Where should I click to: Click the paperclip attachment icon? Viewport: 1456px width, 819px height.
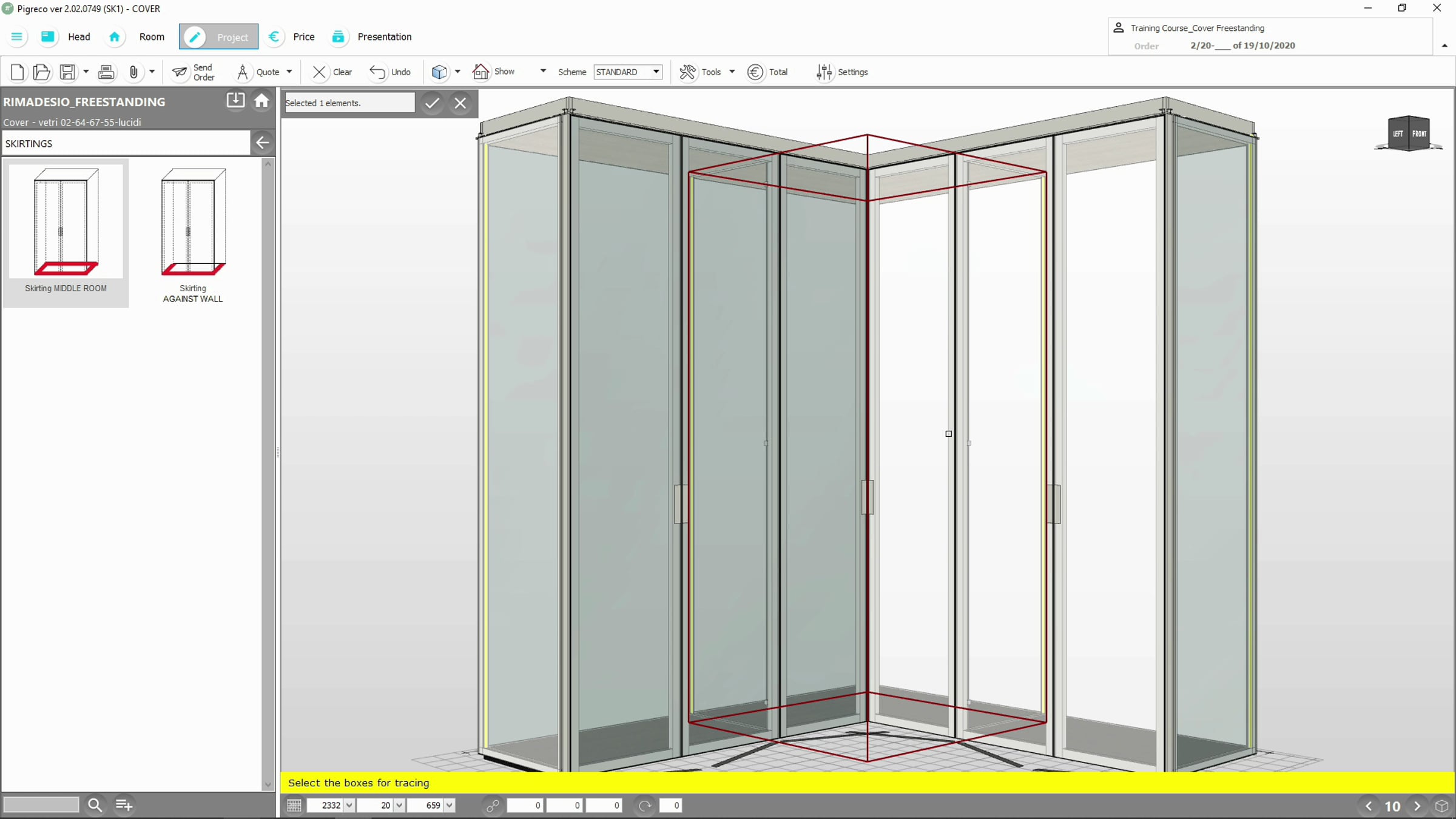click(133, 72)
